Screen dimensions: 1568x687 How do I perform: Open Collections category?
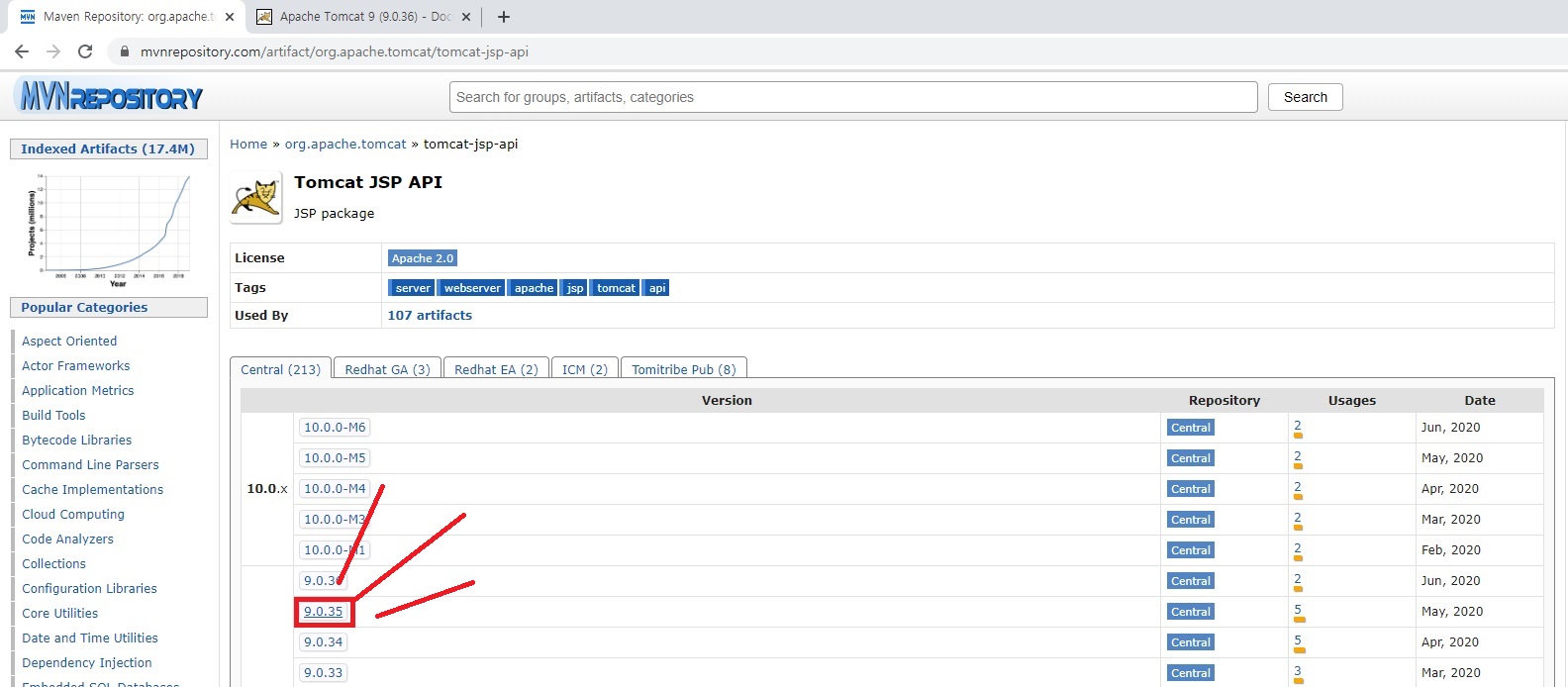tap(54, 563)
